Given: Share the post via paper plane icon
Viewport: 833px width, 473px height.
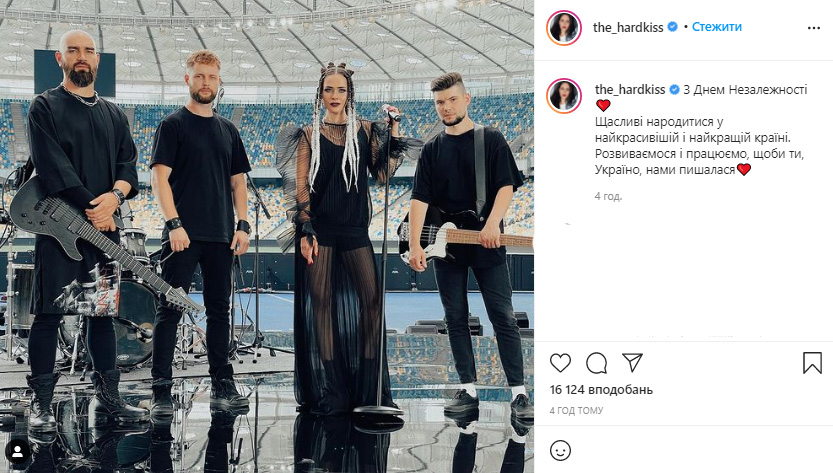Looking at the screenshot, I should coord(632,362).
